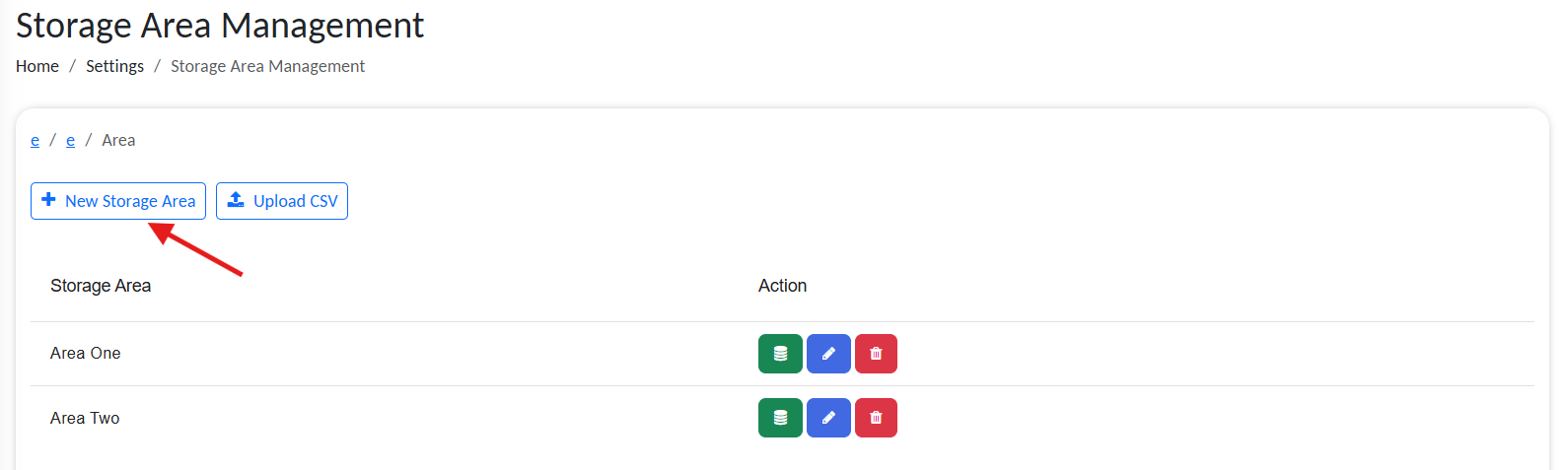Click Storage Area Management in the breadcrumb trail
1568x470 pixels.
[267, 66]
